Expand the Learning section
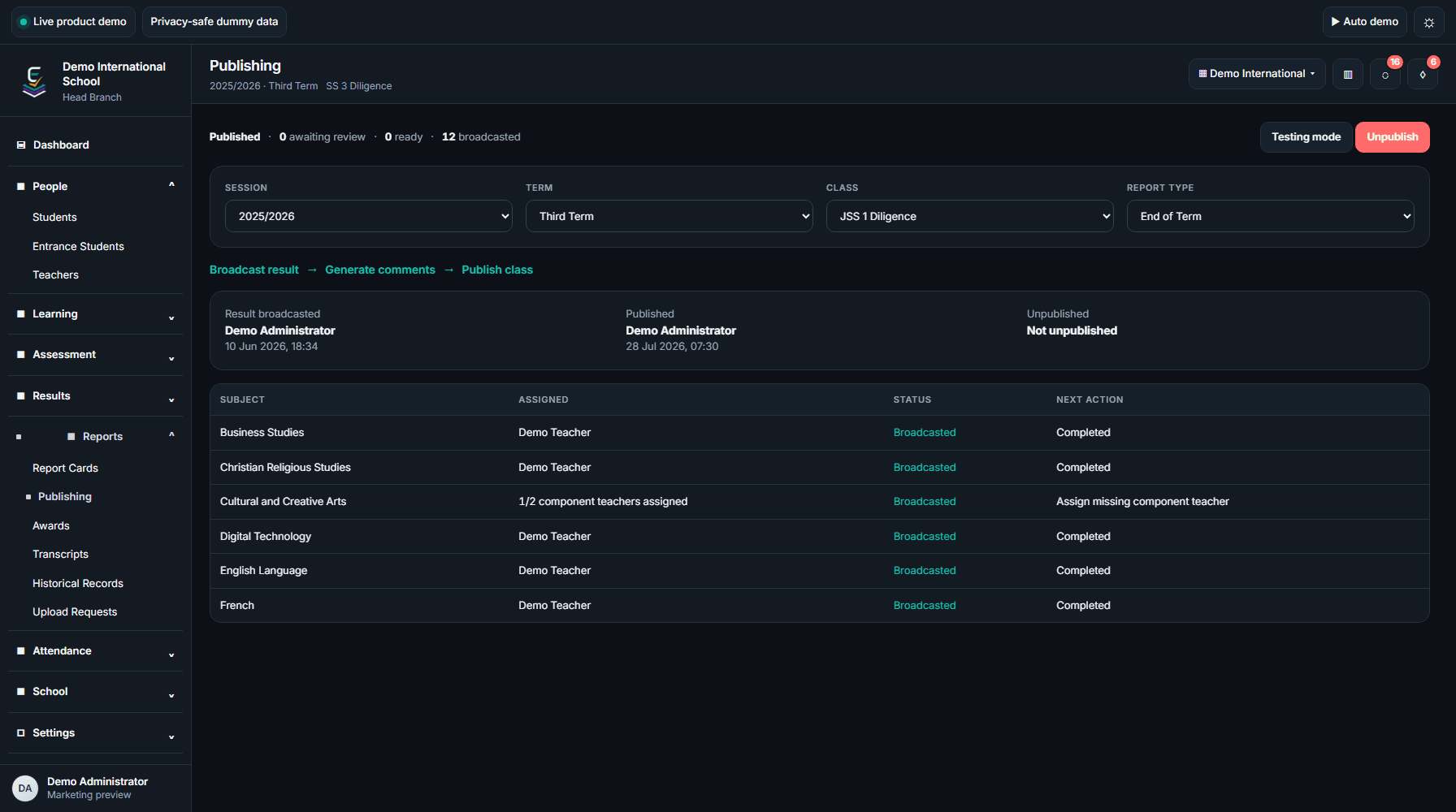This screenshot has height=812, width=1456. point(96,314)
